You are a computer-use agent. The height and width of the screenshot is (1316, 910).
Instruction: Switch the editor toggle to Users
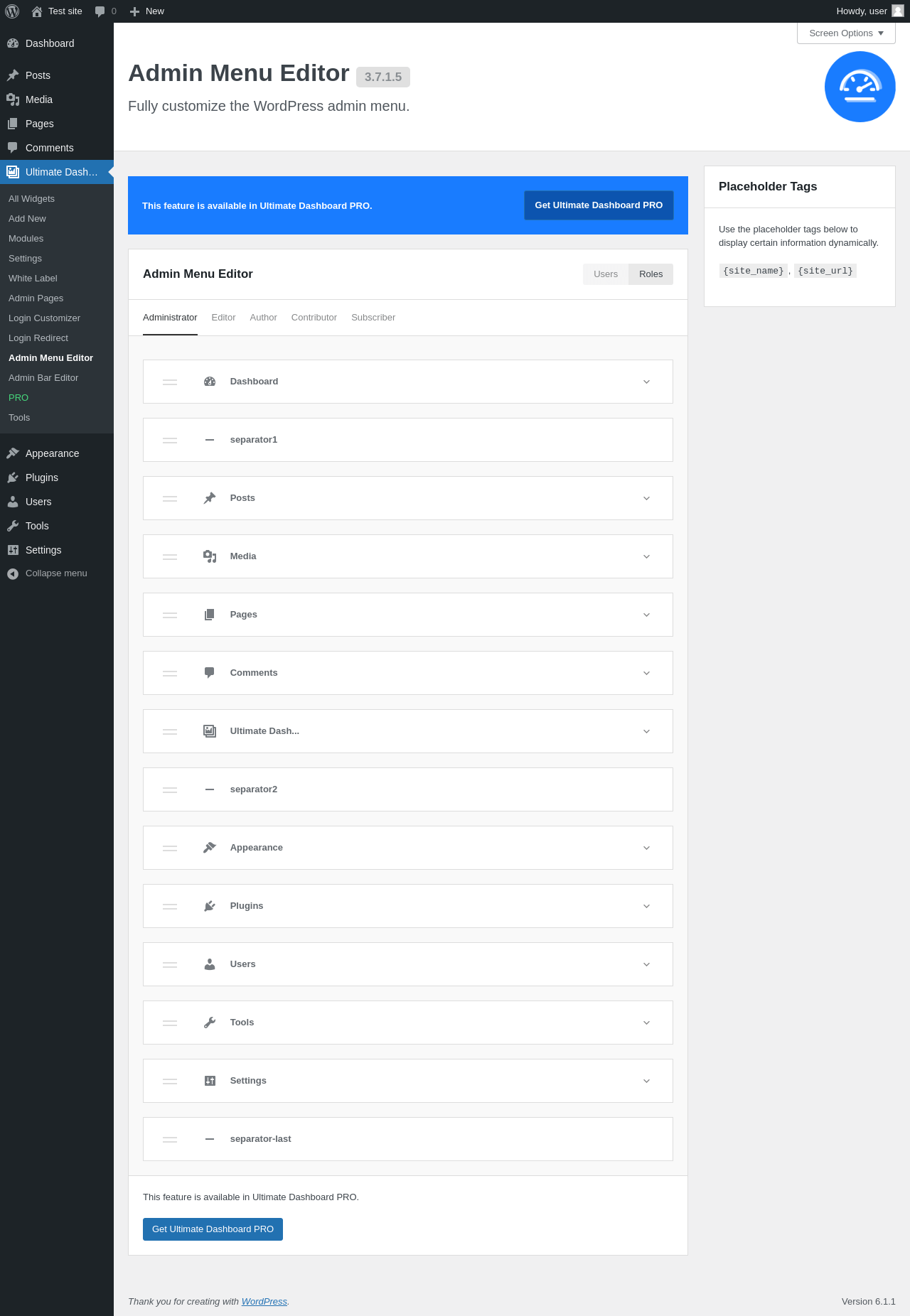[x=606, y=274]
